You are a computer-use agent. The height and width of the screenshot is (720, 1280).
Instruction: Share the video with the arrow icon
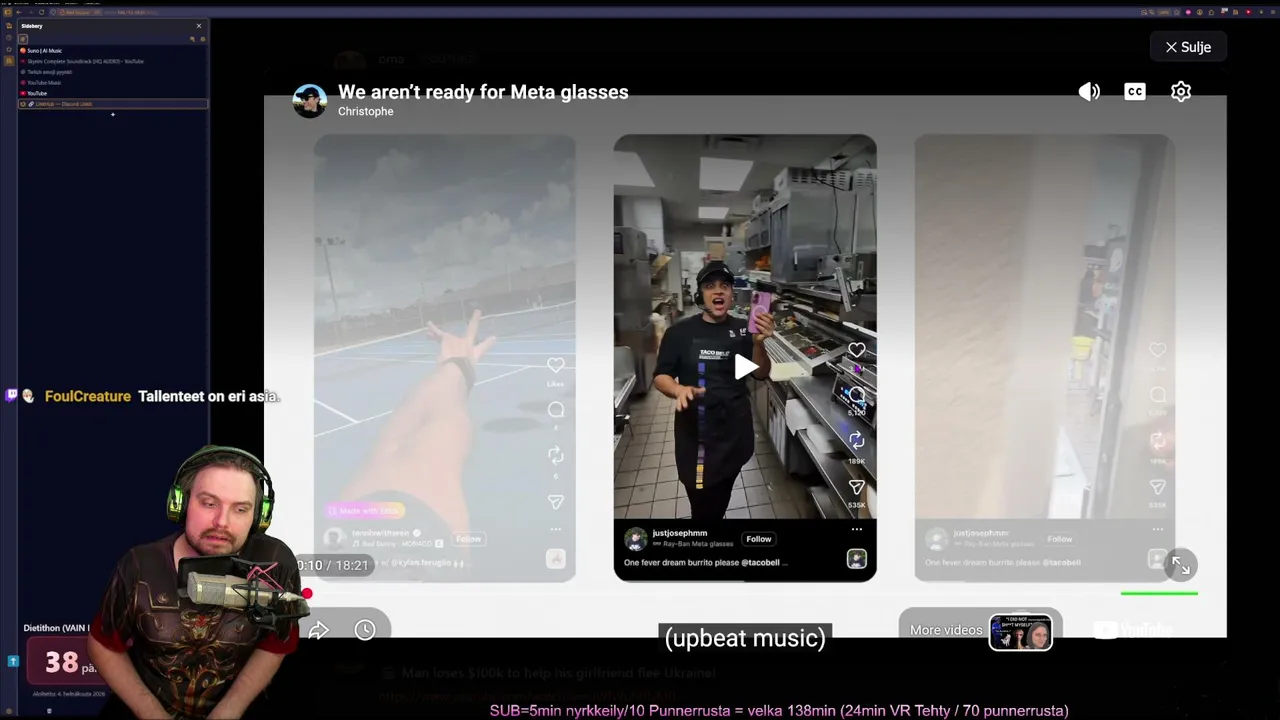pyautogui.click(x=319, y=630)
